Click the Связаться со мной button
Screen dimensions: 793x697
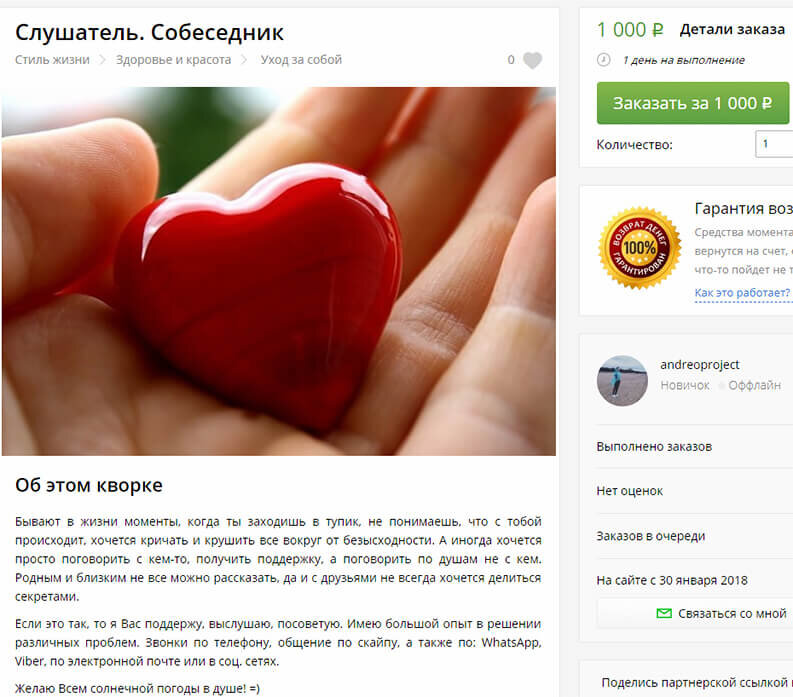point(695,614)
